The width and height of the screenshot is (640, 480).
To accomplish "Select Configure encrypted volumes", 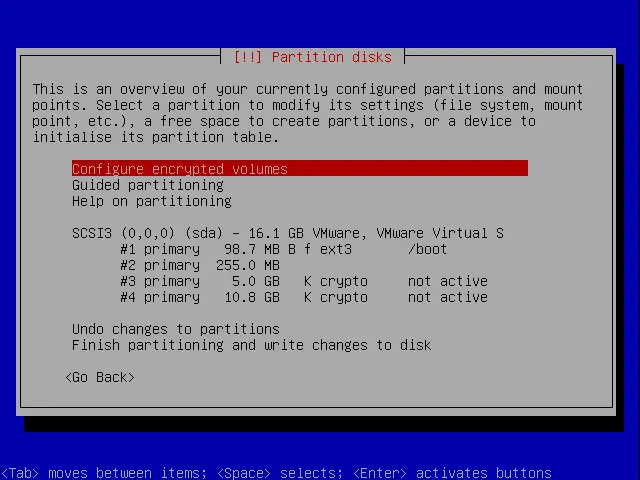I will pos(300,169).
